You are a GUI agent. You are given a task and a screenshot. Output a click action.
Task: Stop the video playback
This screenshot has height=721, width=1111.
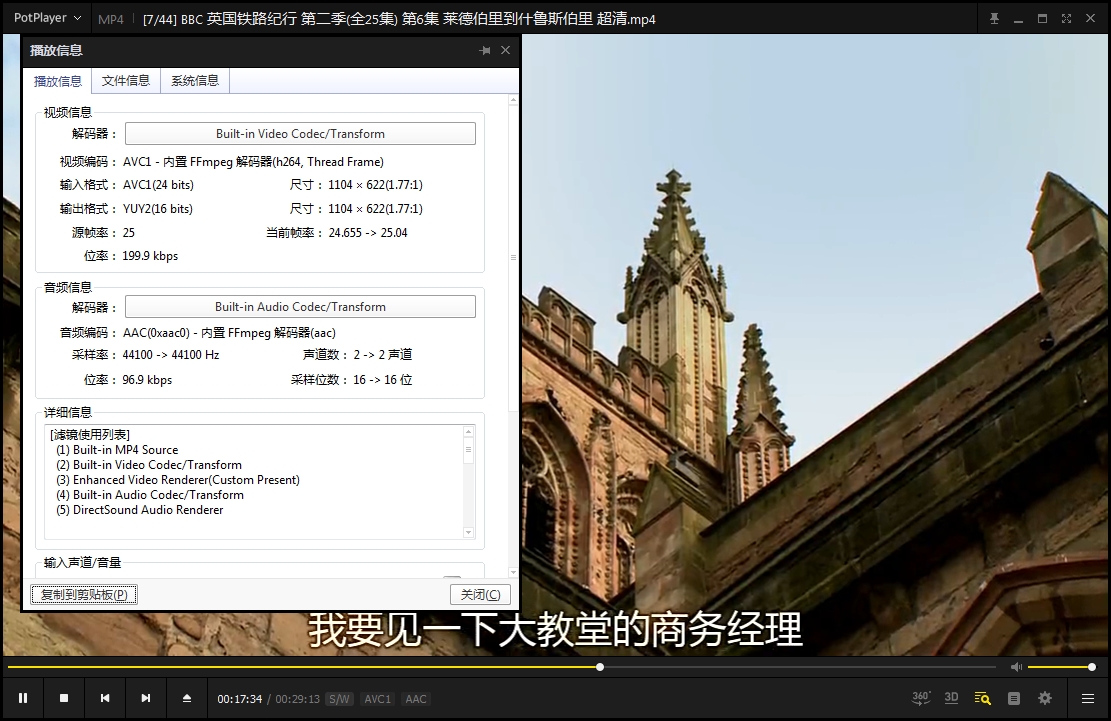coord(64,698)
